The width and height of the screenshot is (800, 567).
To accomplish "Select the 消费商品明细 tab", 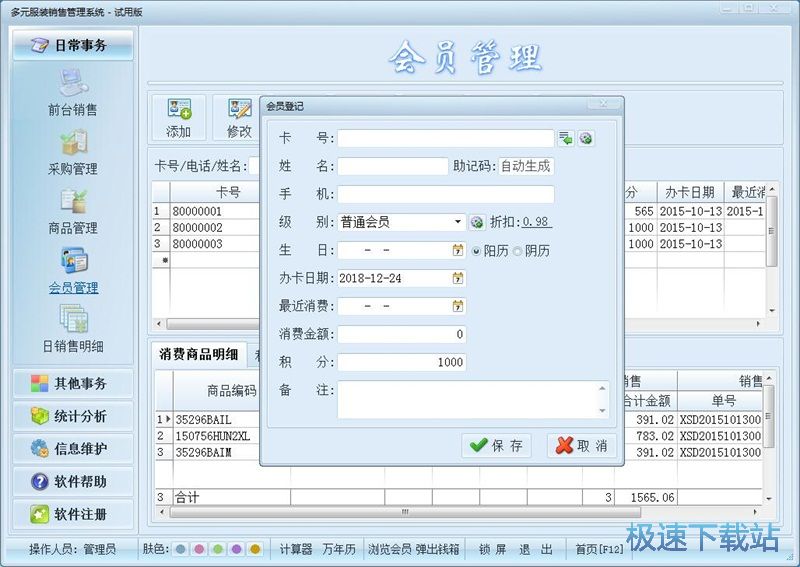I will pos(198,354).
